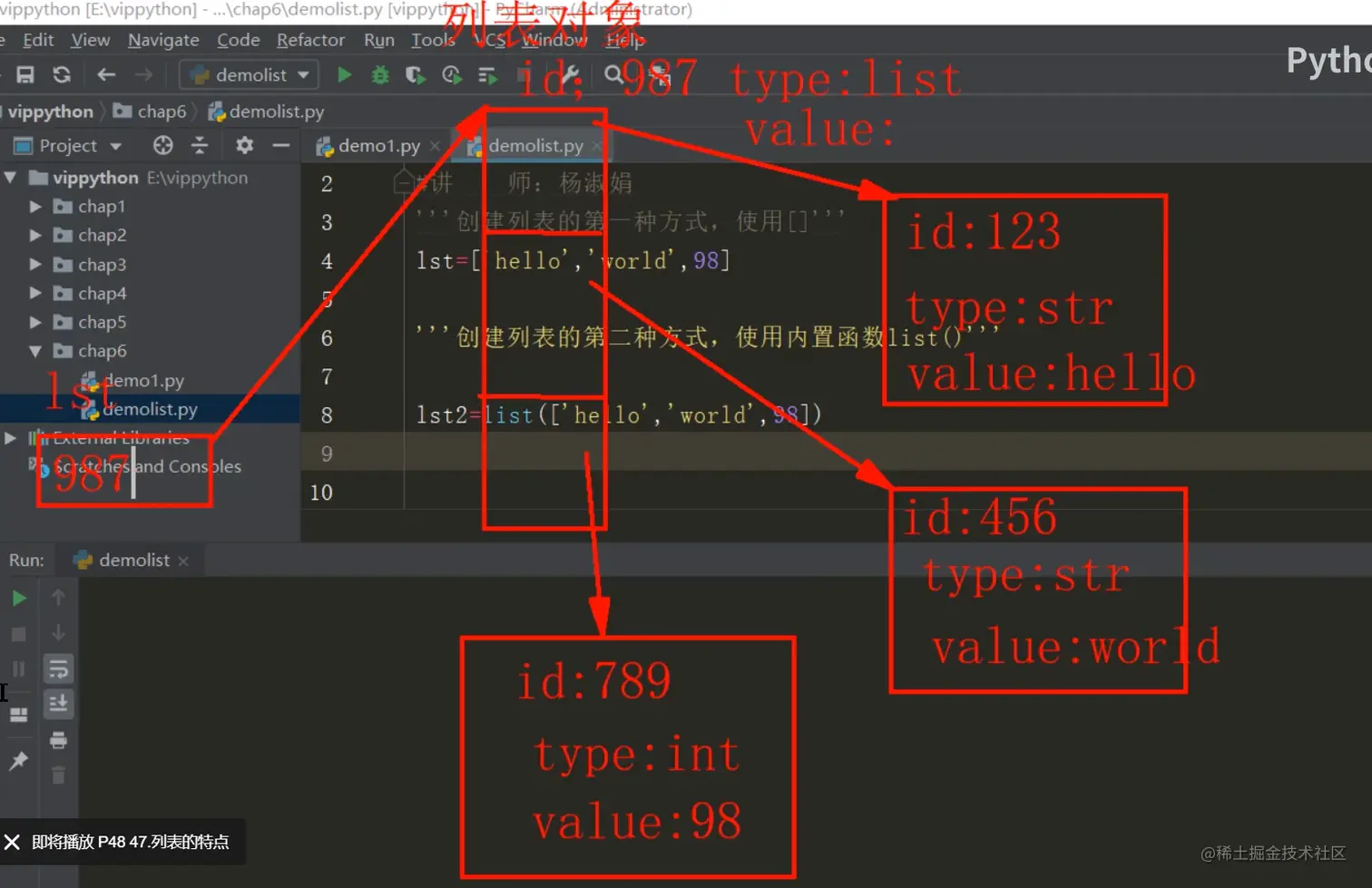Toggle soft-wrap in the Run console
This screenshot has width=1372, height=888.
pos(58,669)
